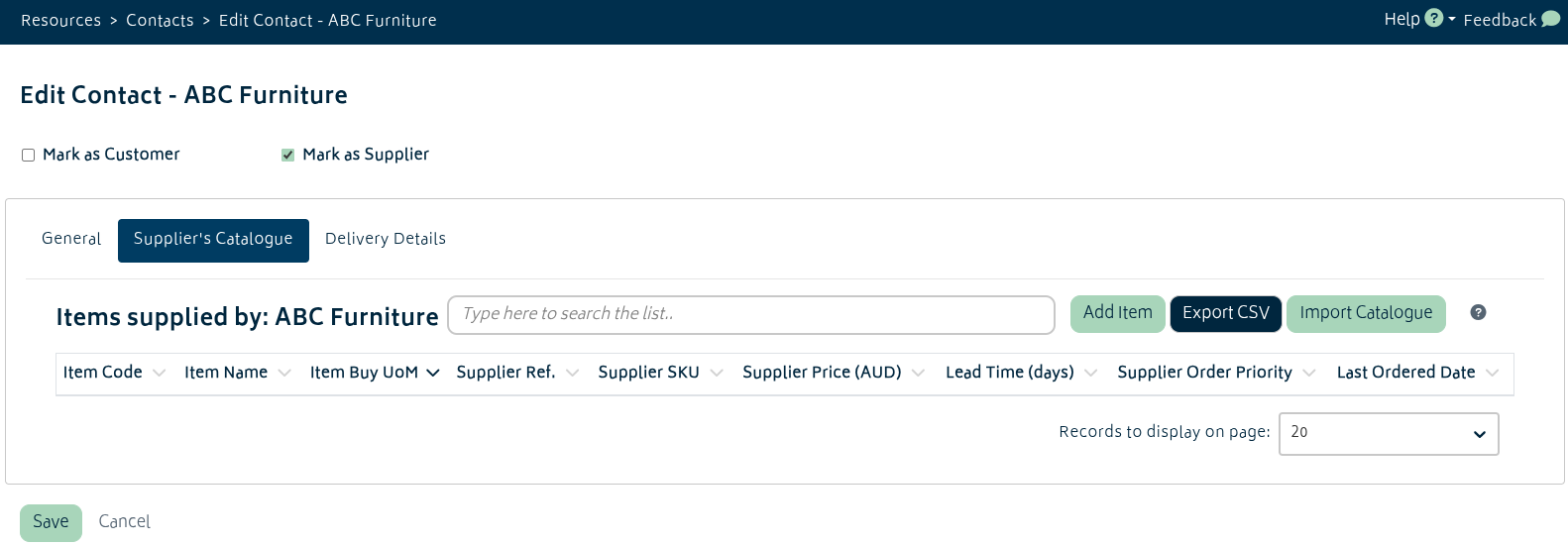The width and height of the screenshot is (1568, 546).
Task: Click the Help question mark icon
Action: click(x=1433, y=19)
